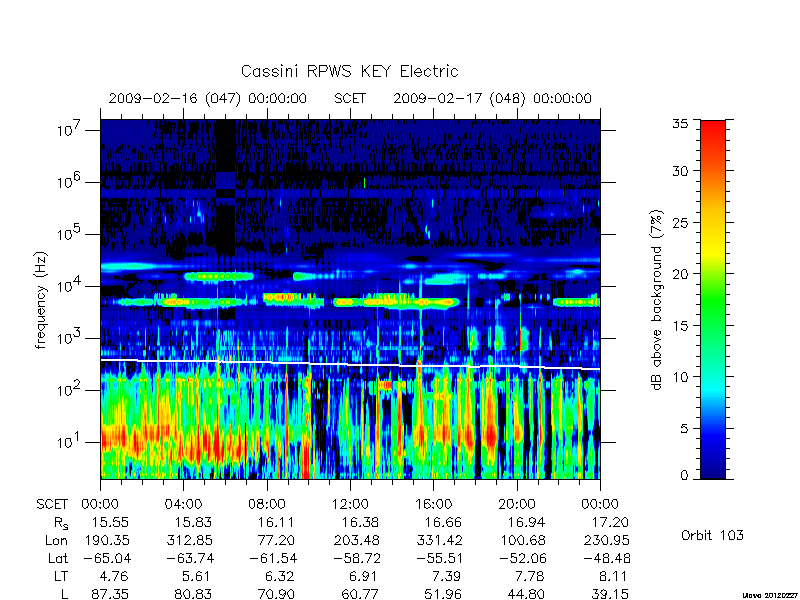The height and width of the screenshot is (600, 800).
Task: Click the 16:00 time tick label
Action: click(x=433, y=504)
